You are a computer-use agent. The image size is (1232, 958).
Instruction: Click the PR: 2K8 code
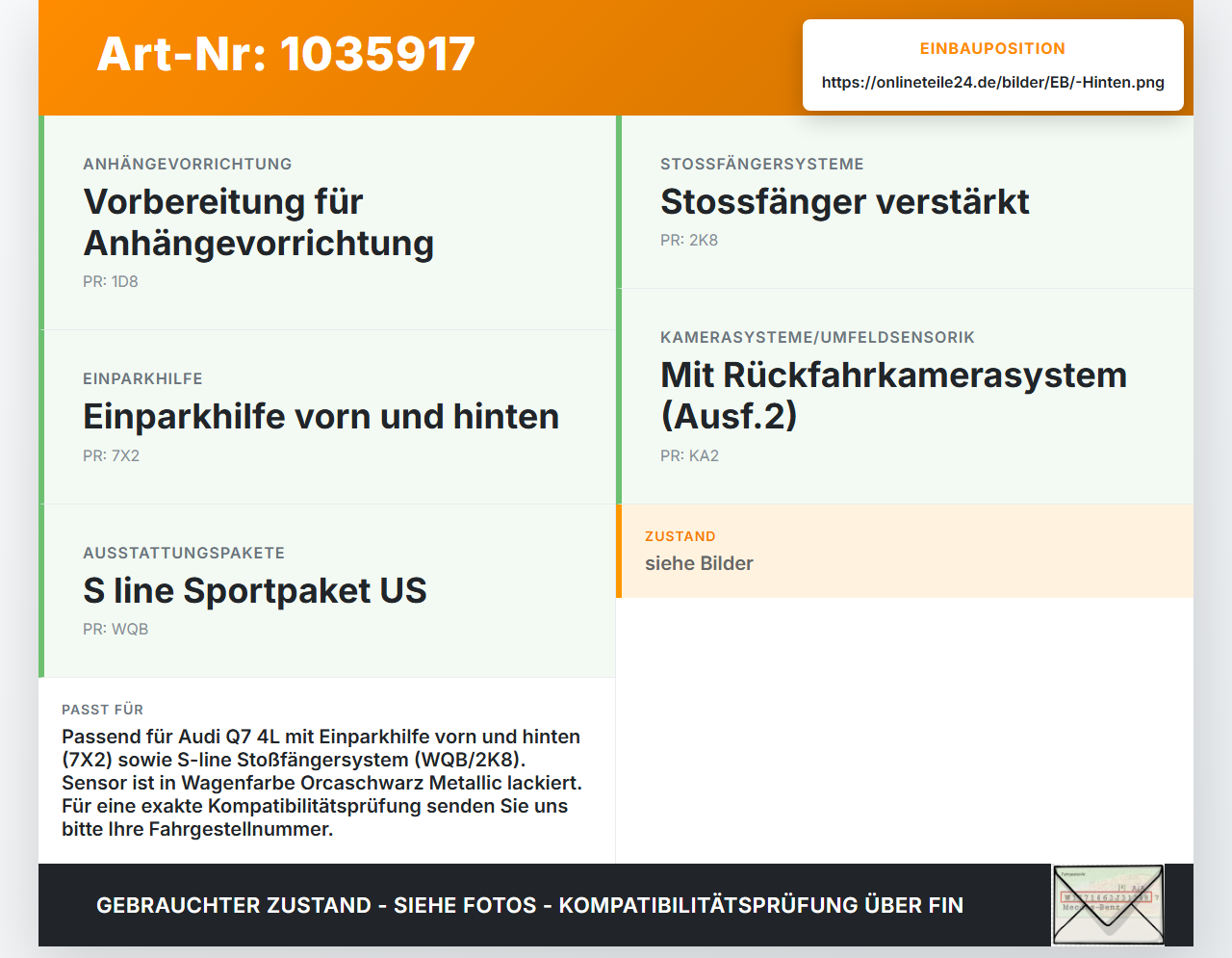click(689, 240)
